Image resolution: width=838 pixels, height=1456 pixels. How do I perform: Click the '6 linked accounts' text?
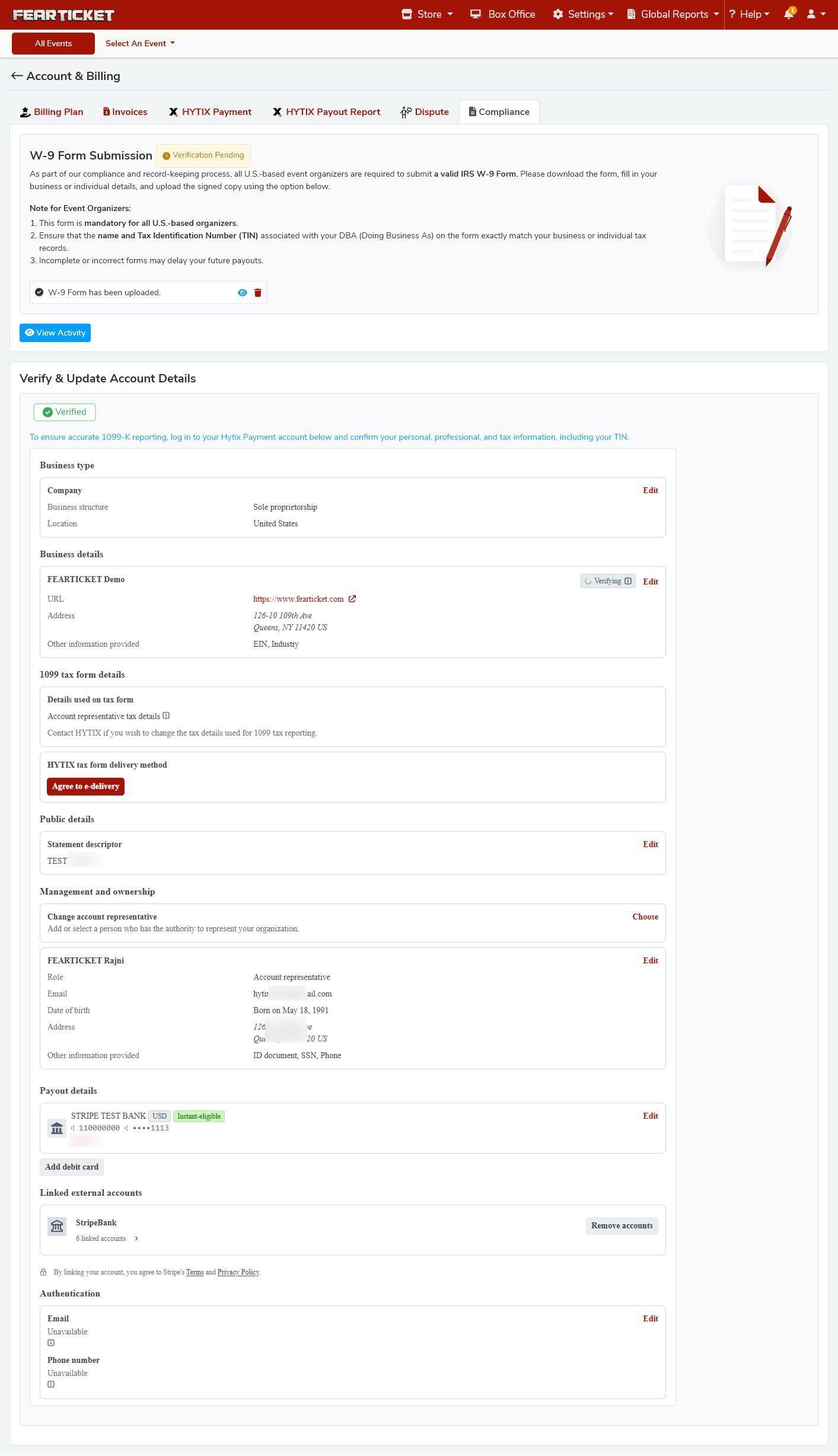[x=101, y=1238]
